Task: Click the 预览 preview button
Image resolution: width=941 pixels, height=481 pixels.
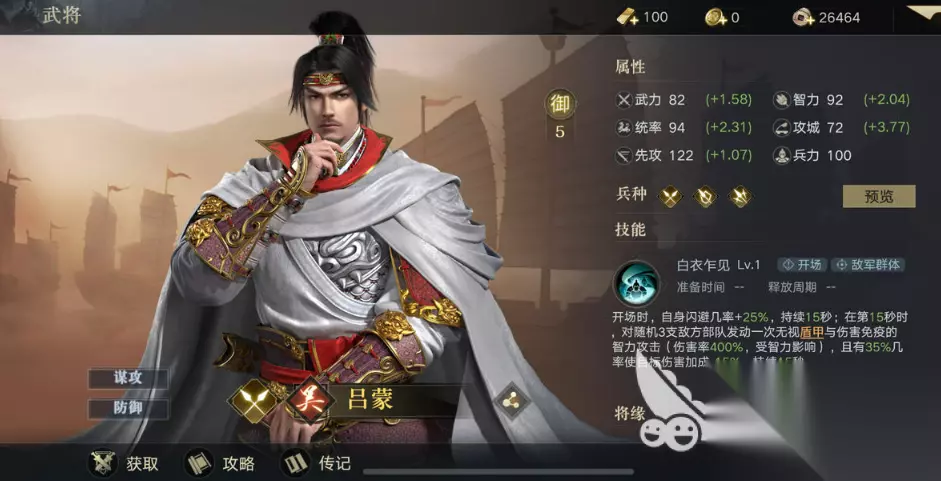Action: [x=879, y=196]
